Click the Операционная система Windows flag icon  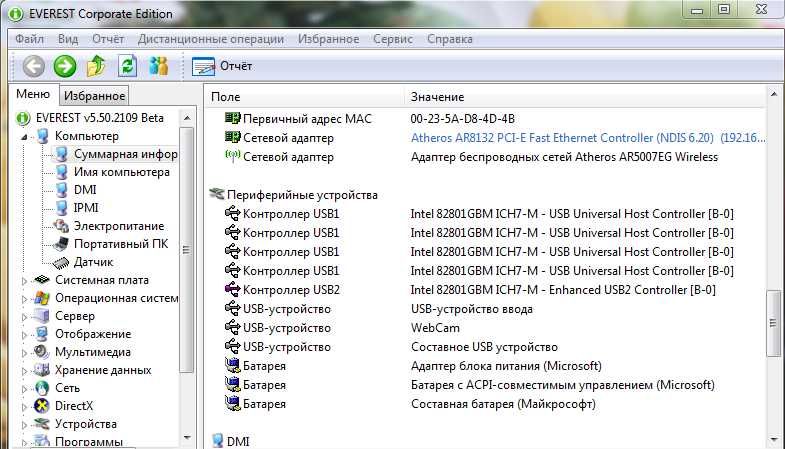(x=42, y=298)
